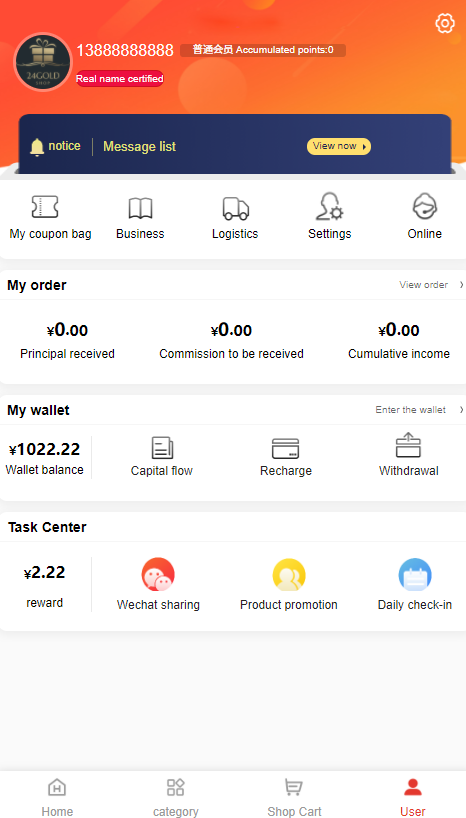Tap the Real name certified badge
Screen dimensions: 466x818
(120, 79)
